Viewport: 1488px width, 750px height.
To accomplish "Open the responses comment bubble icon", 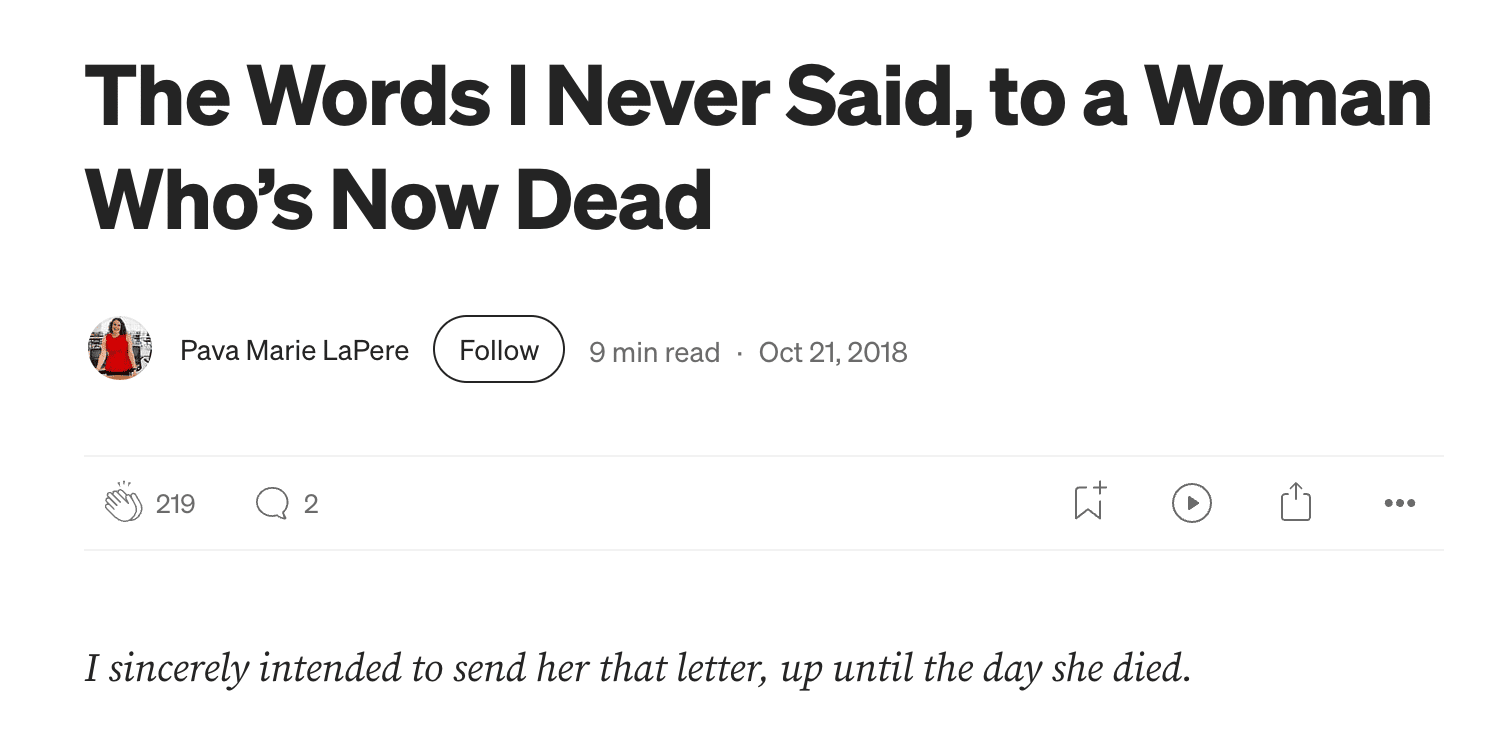I will (x=271, y=503).
